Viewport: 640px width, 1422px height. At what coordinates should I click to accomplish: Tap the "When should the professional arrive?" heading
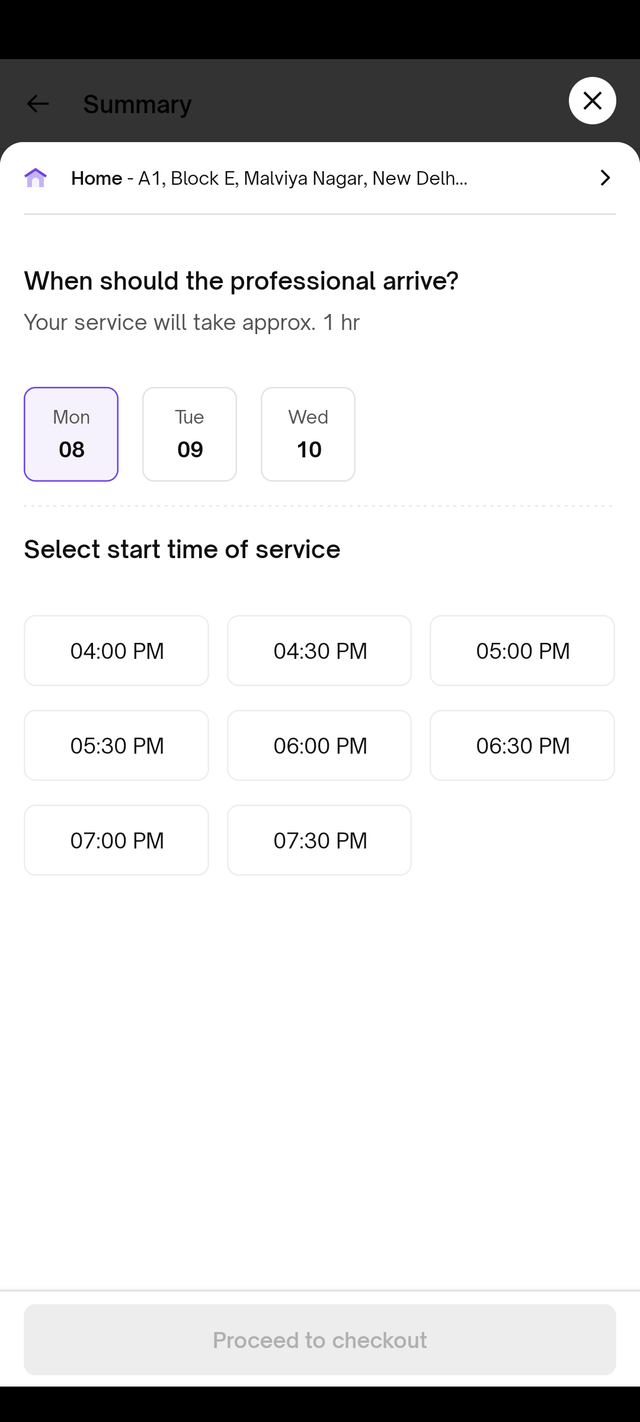pyautogui.click(x=241, y=281)
